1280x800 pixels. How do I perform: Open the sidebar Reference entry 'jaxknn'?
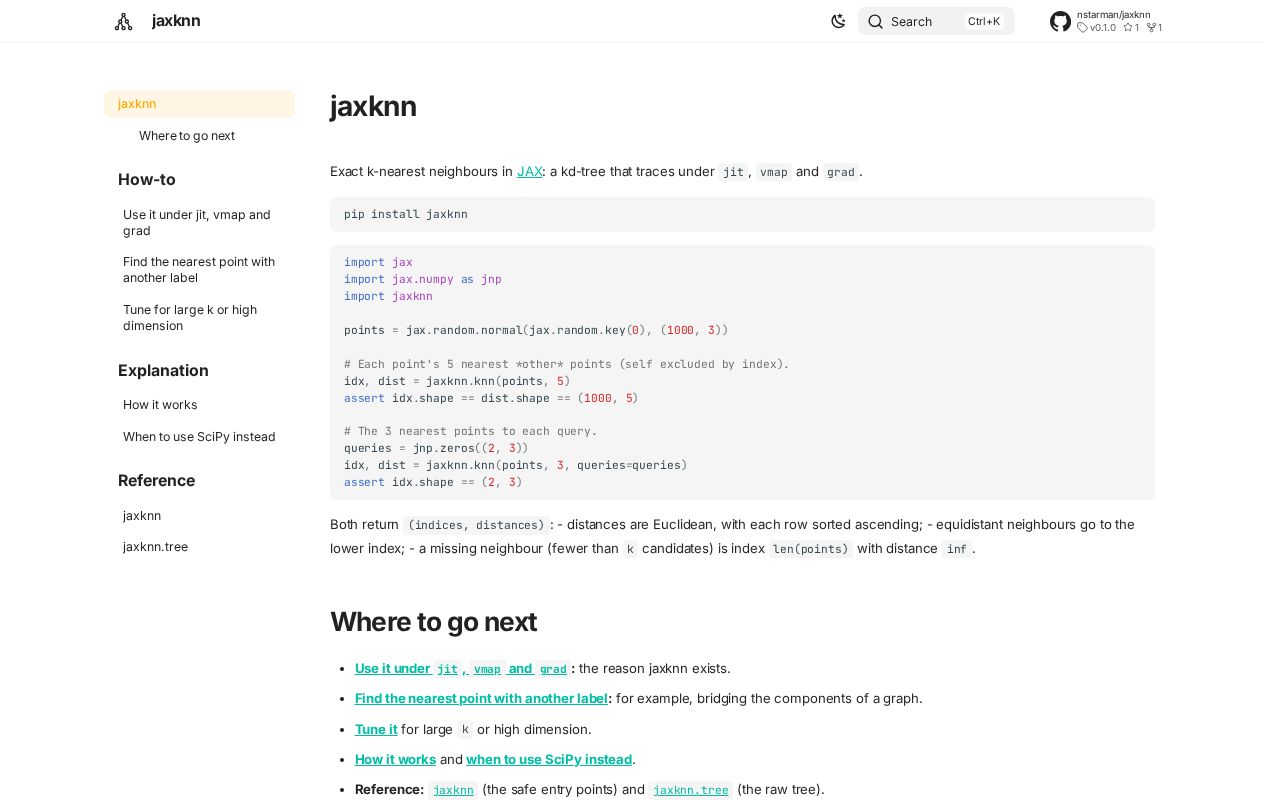click(142, 516)
